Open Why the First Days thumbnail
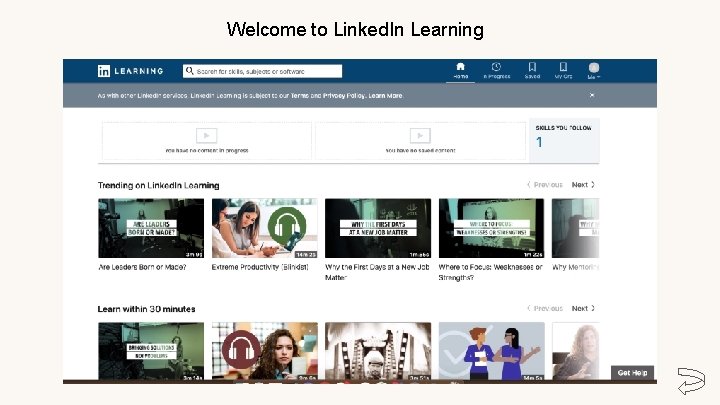The width and height of the screenshot is (720, 405). point(378,228)
